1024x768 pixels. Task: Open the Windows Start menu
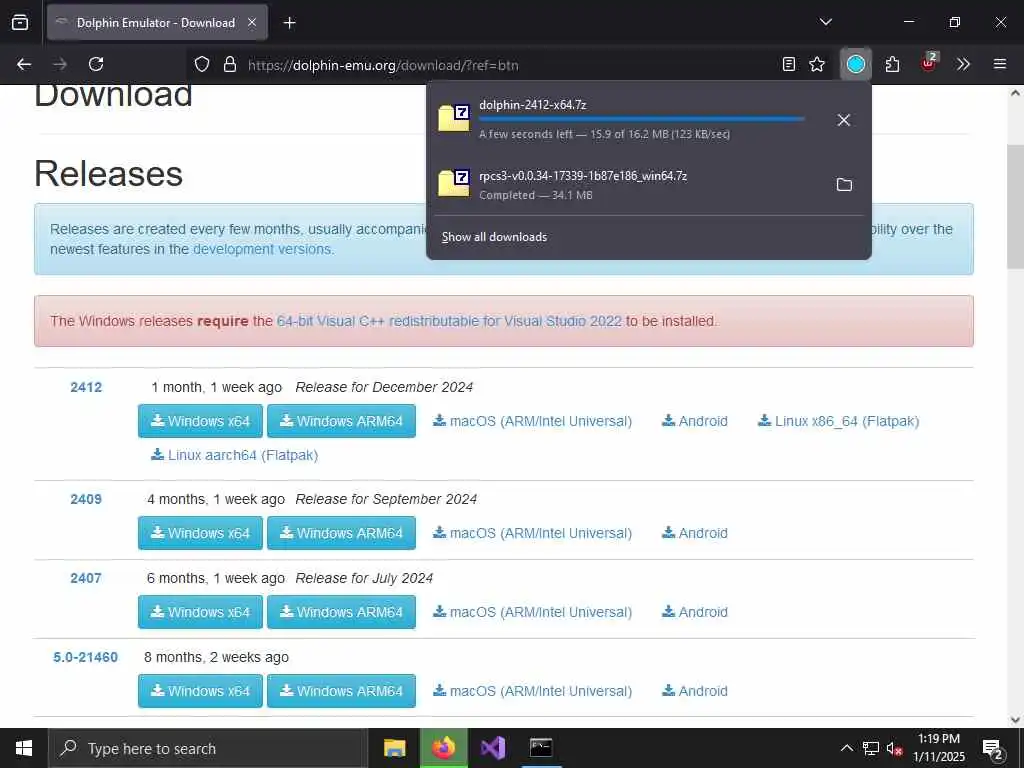[24, 748]
